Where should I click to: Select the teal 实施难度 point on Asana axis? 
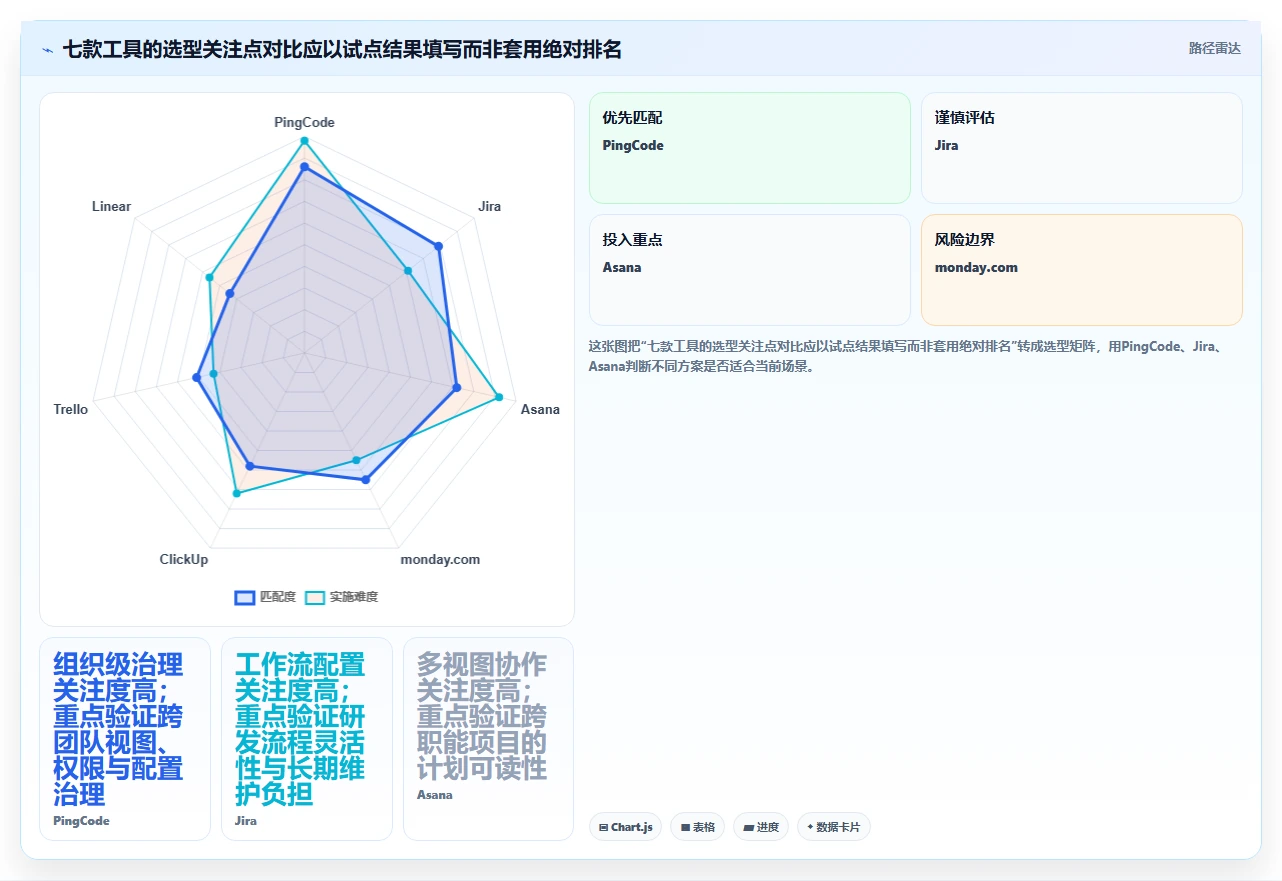[x=499, y=398]
